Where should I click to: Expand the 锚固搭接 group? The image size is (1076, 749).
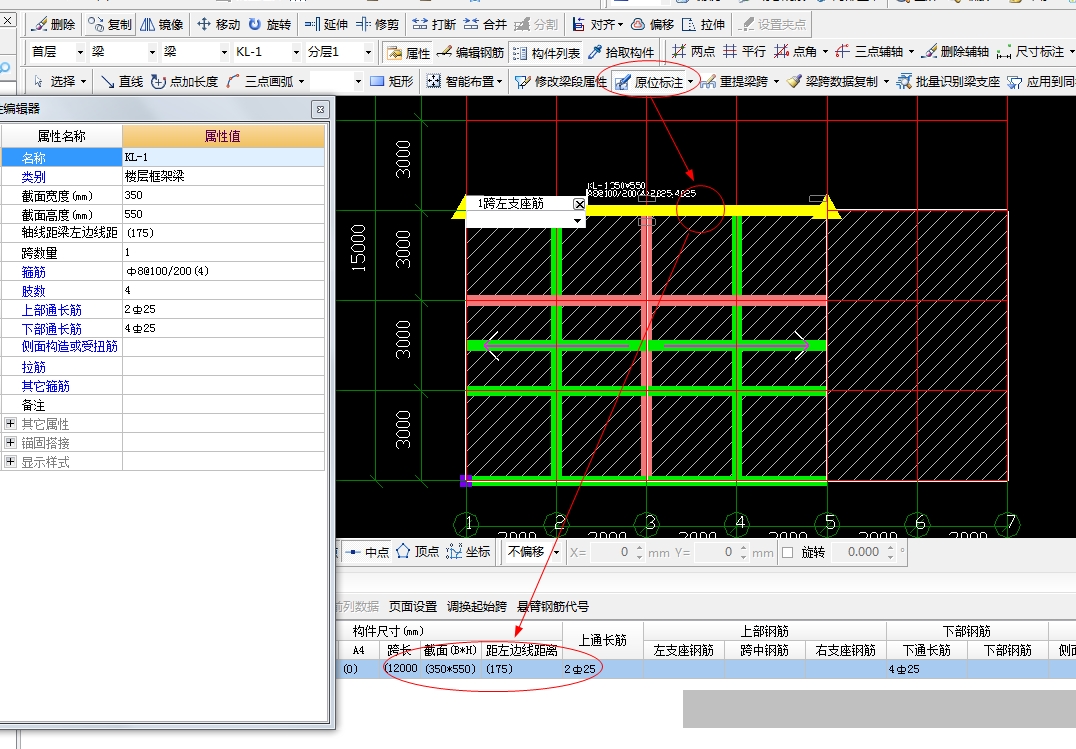tap(10, 443)
